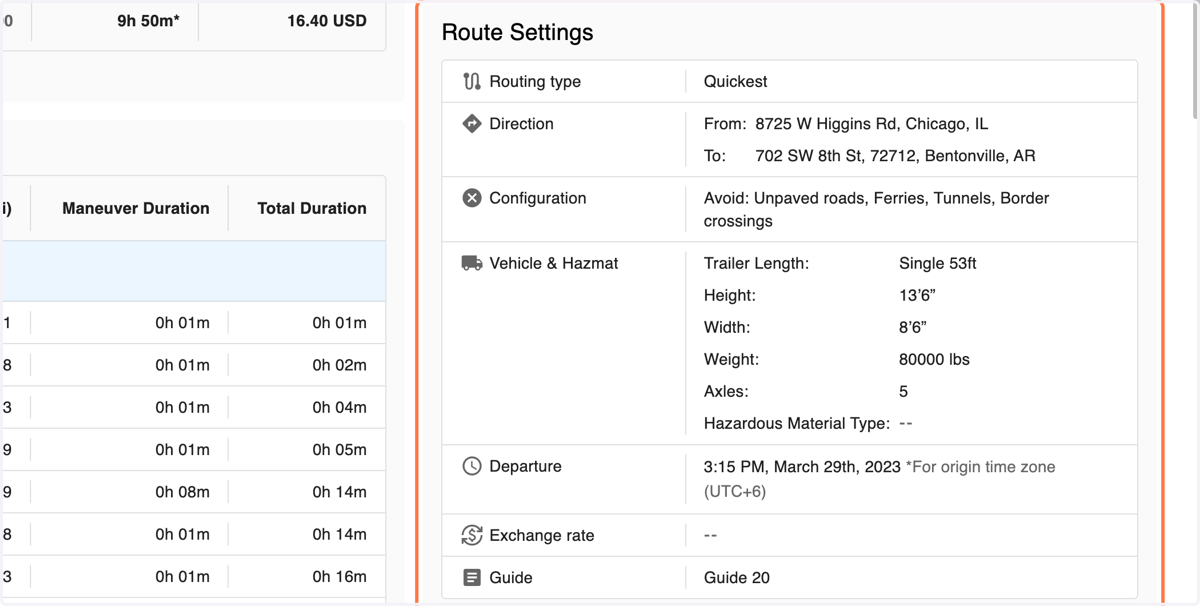Click the Configuration circled X icon
The width and height of the screenshot is (1200, 606).
pyautogui.click(x=472, y=198)
